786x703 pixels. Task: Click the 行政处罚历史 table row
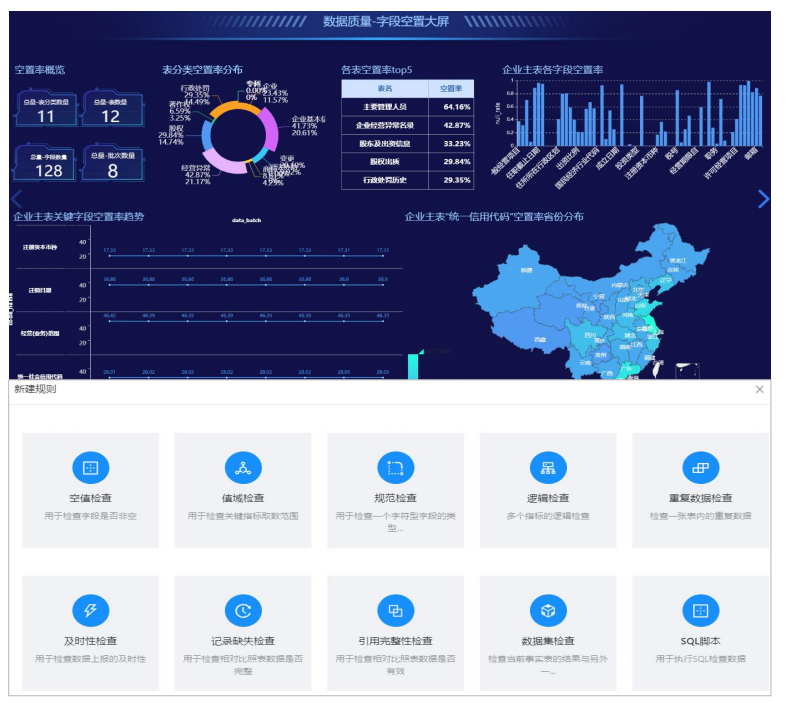(x=408, y=180)
